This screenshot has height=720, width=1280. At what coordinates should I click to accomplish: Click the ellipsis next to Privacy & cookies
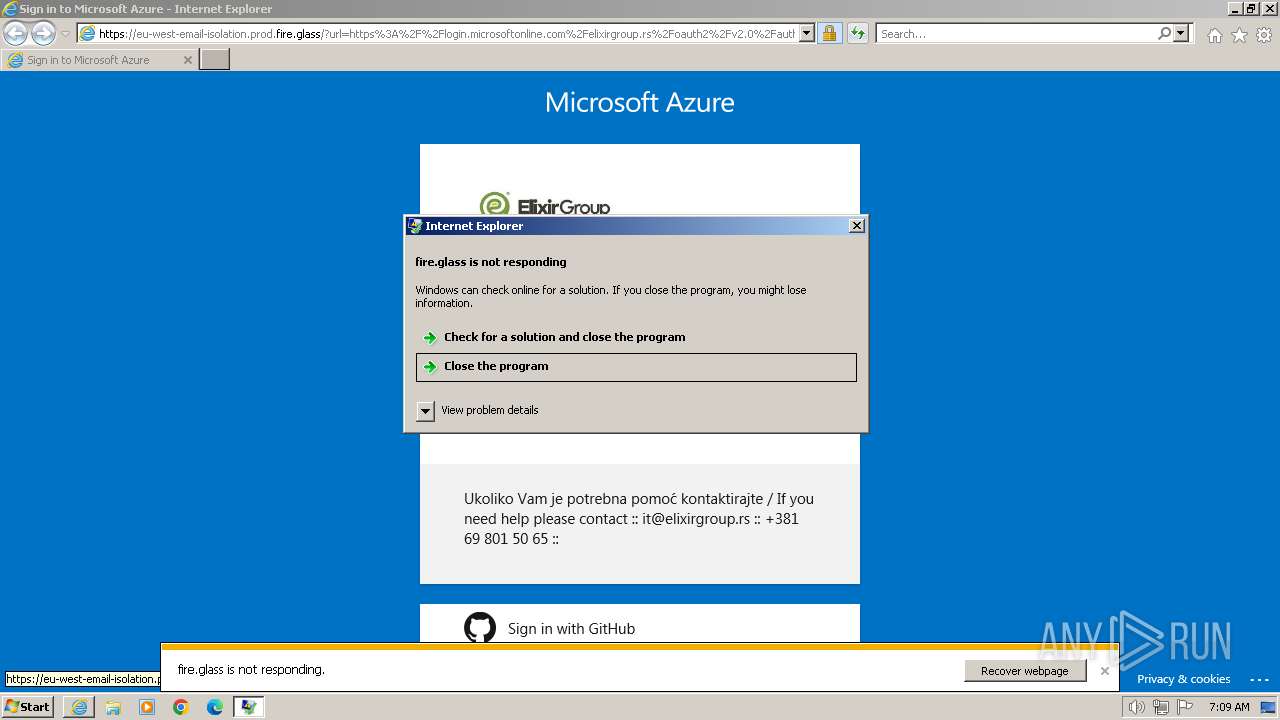click(1259, 679)
